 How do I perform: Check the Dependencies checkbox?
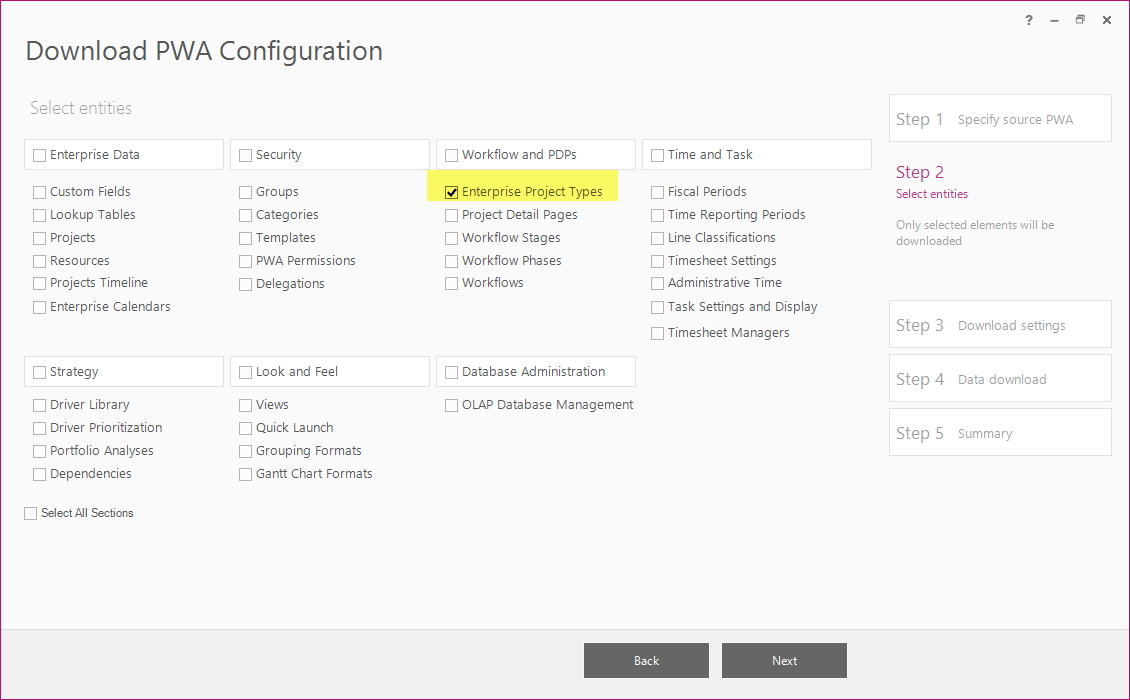40,474
